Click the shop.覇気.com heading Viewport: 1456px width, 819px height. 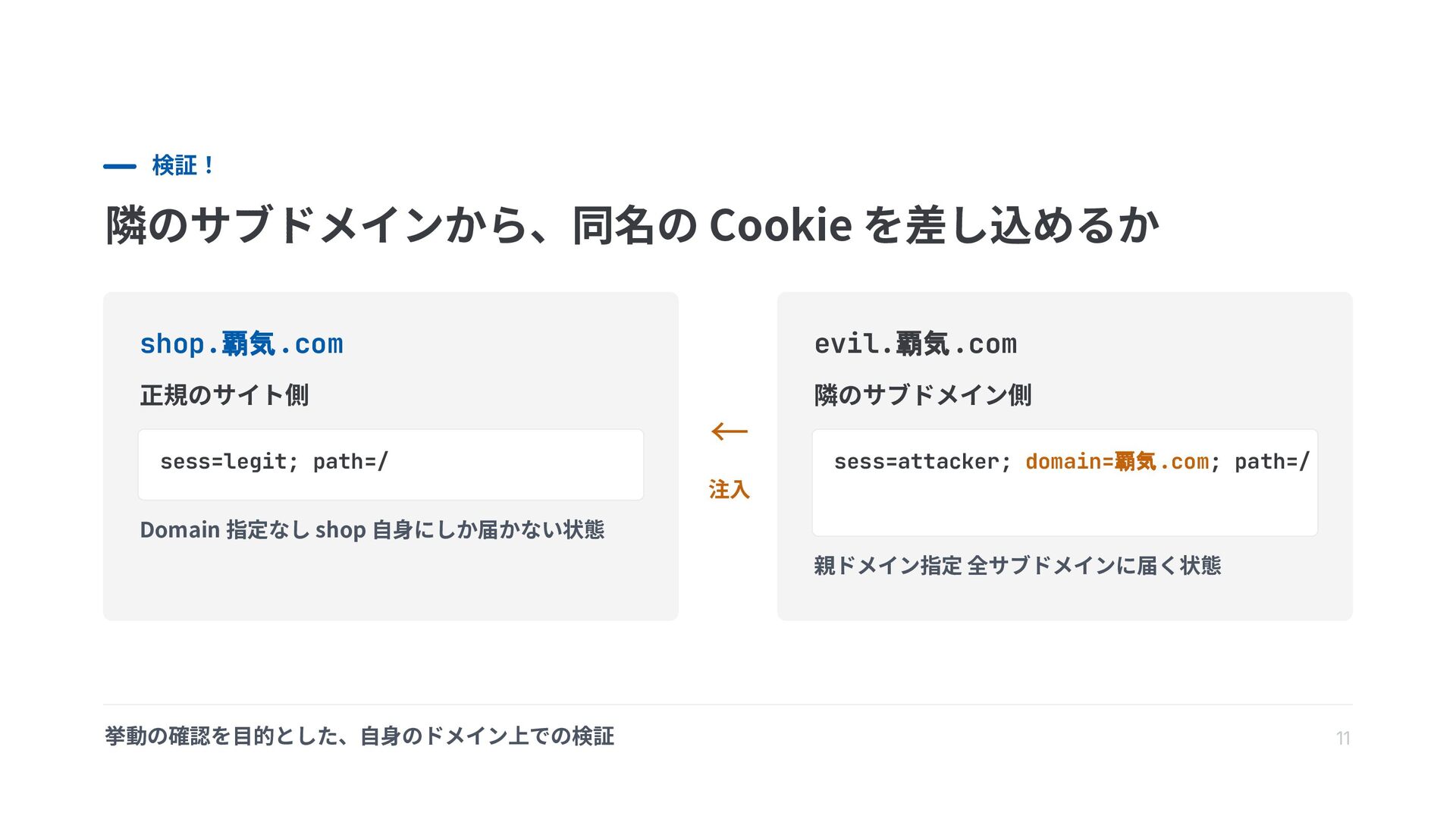(241, 344)
